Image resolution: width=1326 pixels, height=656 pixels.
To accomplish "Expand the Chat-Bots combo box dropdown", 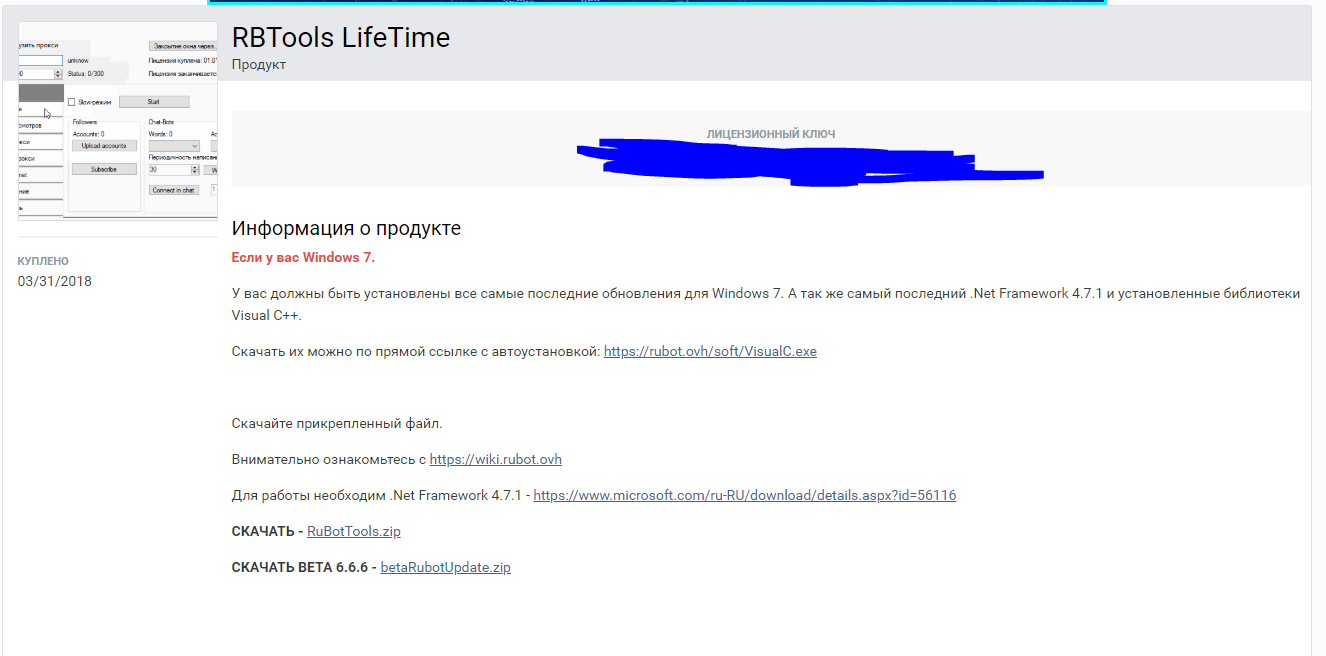I will [194, 146].
